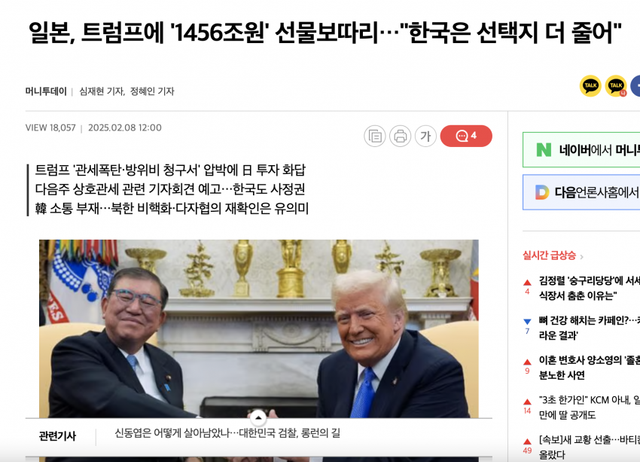Subscribe via 네이버에서 머니투데이 banner
The image size is (640, 462).
point(581,150)
